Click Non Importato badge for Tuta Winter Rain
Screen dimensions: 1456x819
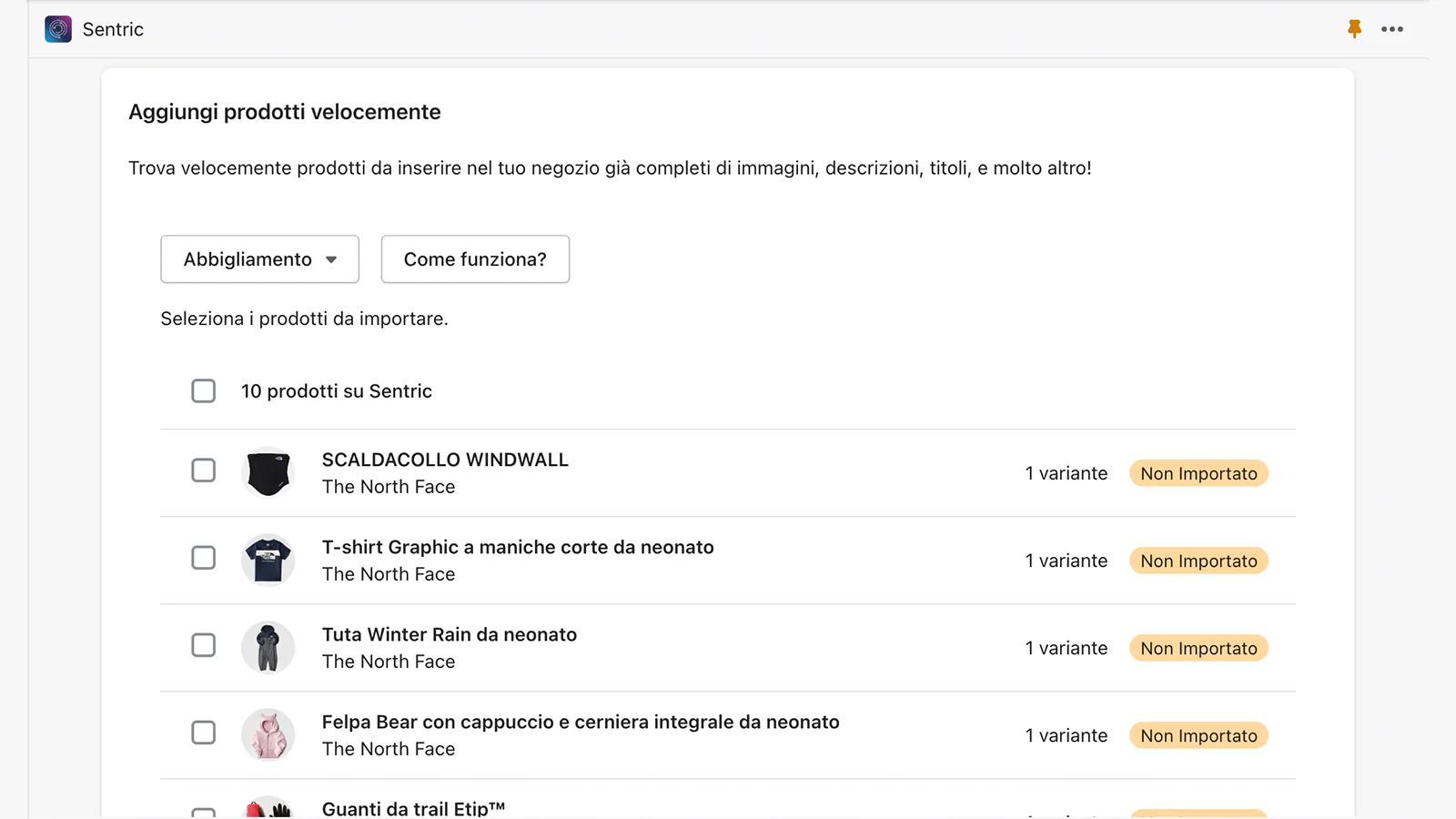click(1198, 648)
